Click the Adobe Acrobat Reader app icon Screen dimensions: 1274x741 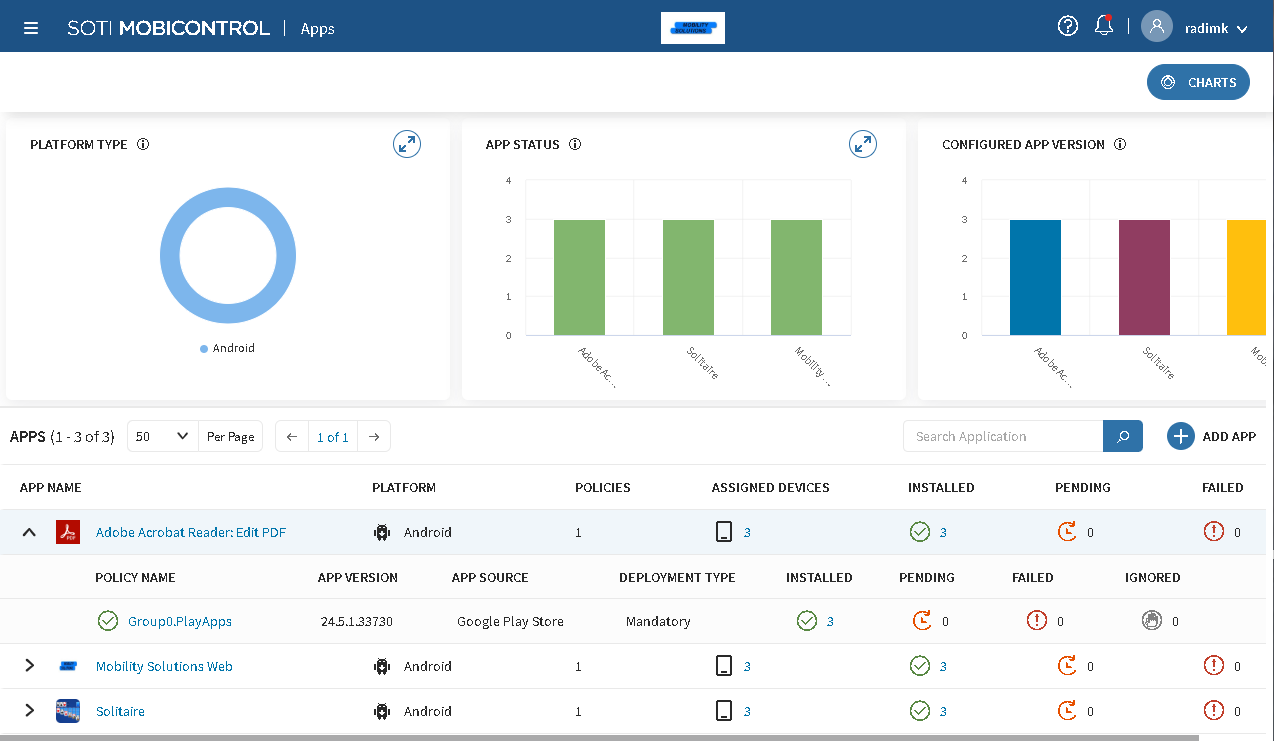(68, 532)
